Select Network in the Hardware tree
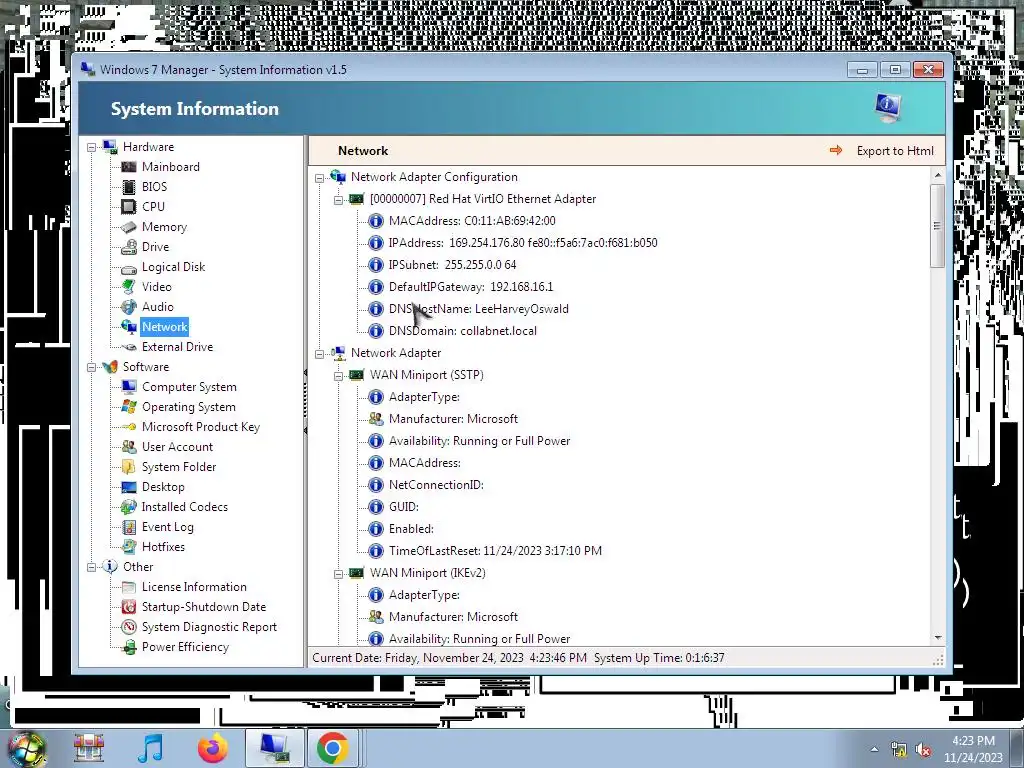The width and height of the screenshot is (1024, 768). 165,327
